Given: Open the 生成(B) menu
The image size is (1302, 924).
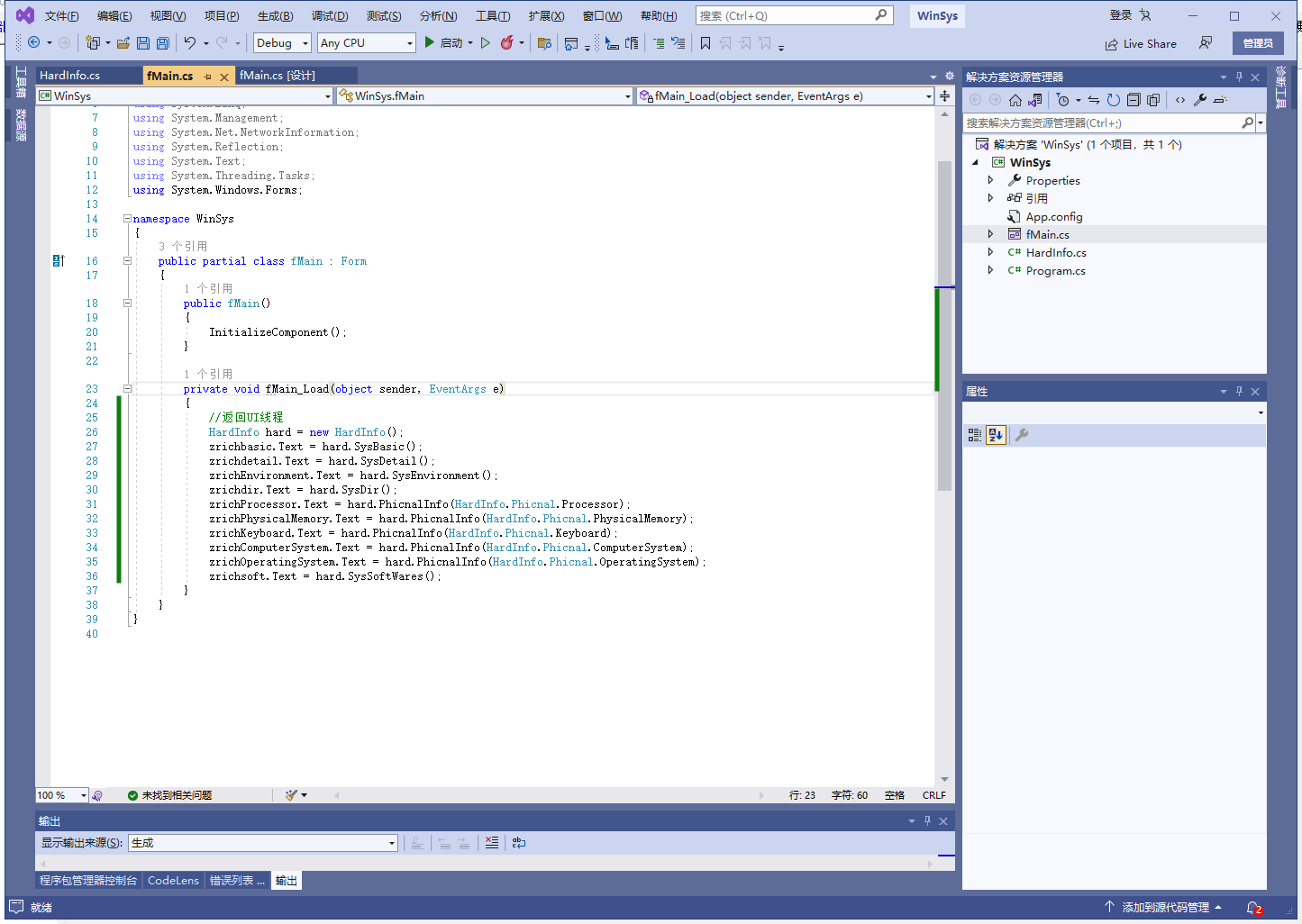Looking at the screenshot, I should coord(275,16).
